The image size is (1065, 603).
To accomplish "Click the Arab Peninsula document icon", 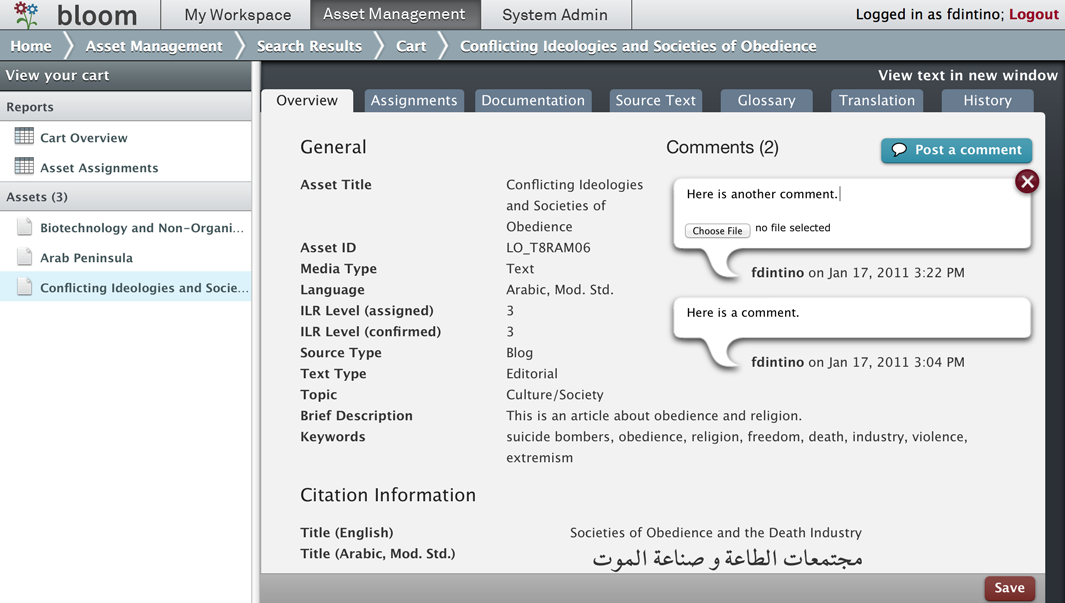I will click(24, 257).
